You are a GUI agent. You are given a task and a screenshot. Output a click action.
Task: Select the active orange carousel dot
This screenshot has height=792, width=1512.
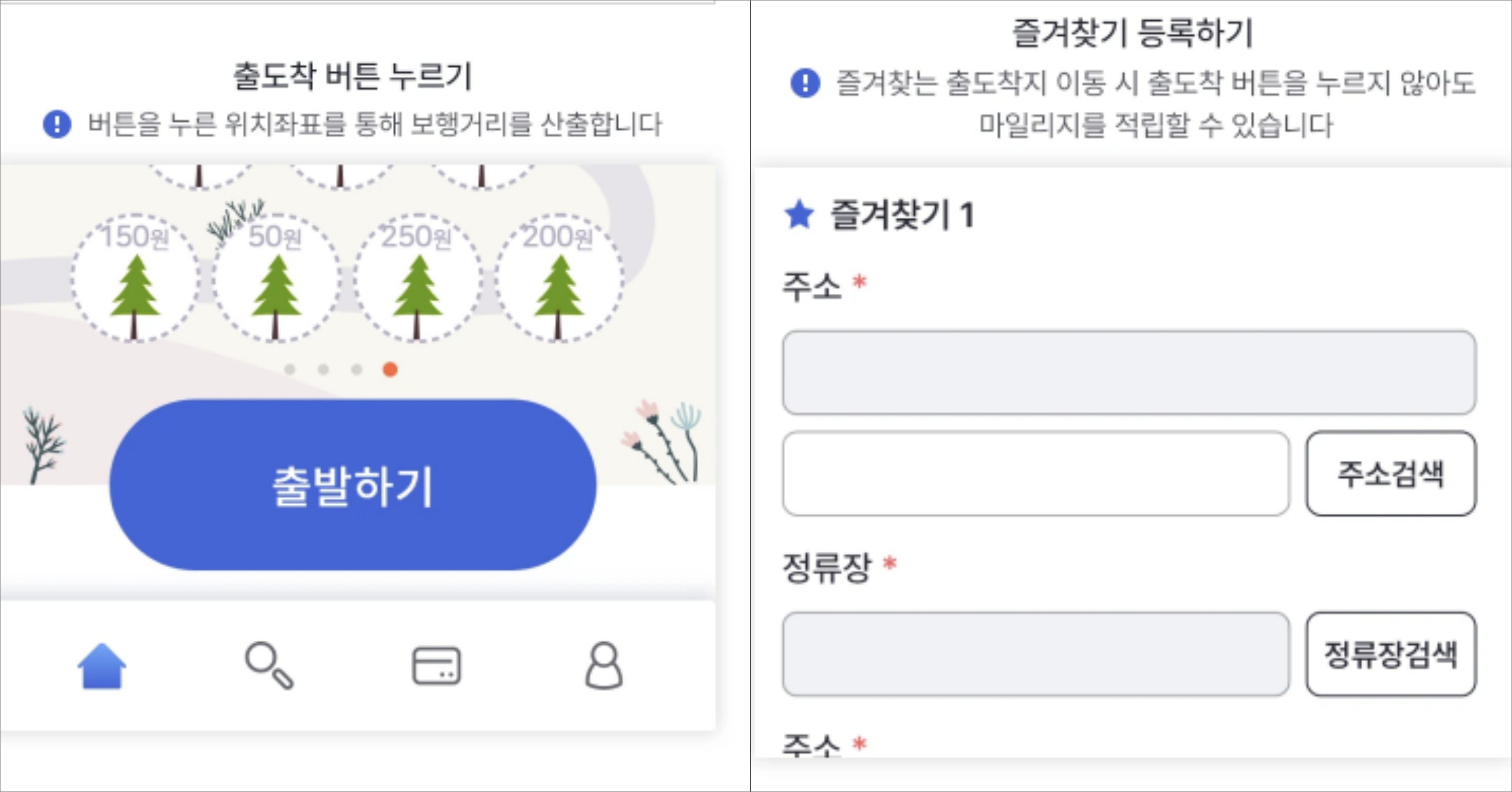click(389, 369)
